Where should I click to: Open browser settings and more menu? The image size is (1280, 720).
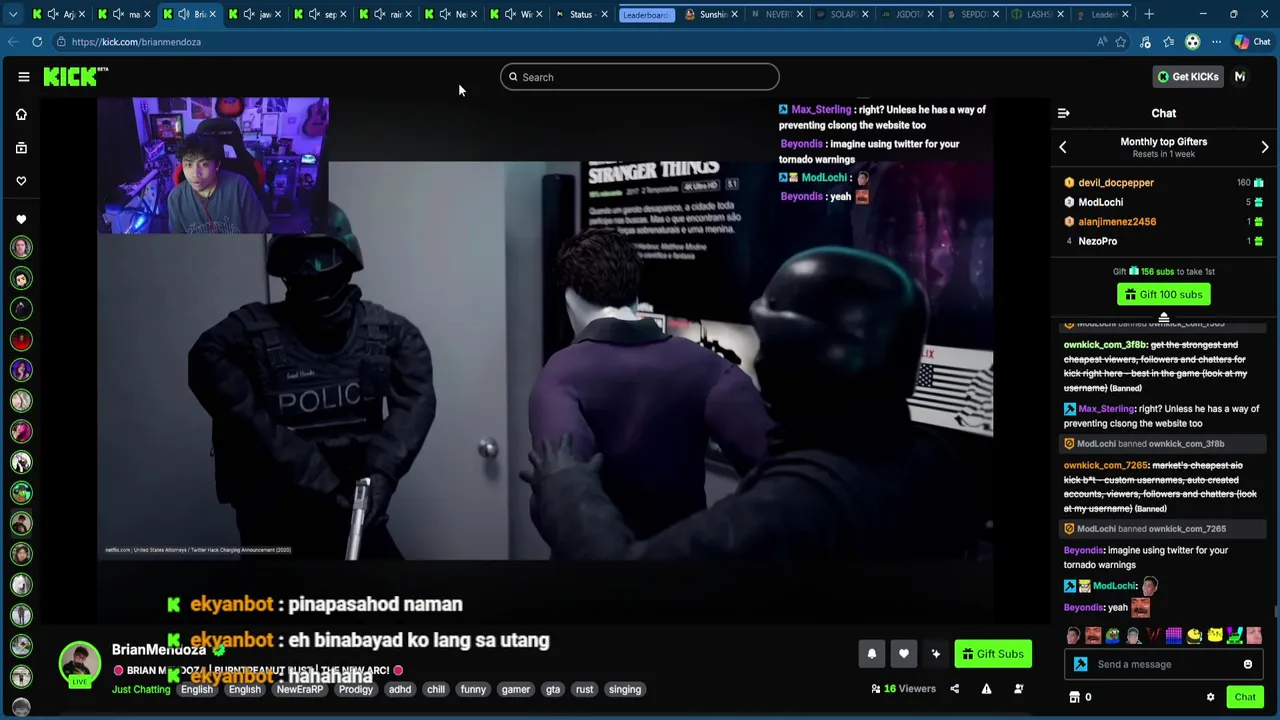click(x=1216, y=42)
